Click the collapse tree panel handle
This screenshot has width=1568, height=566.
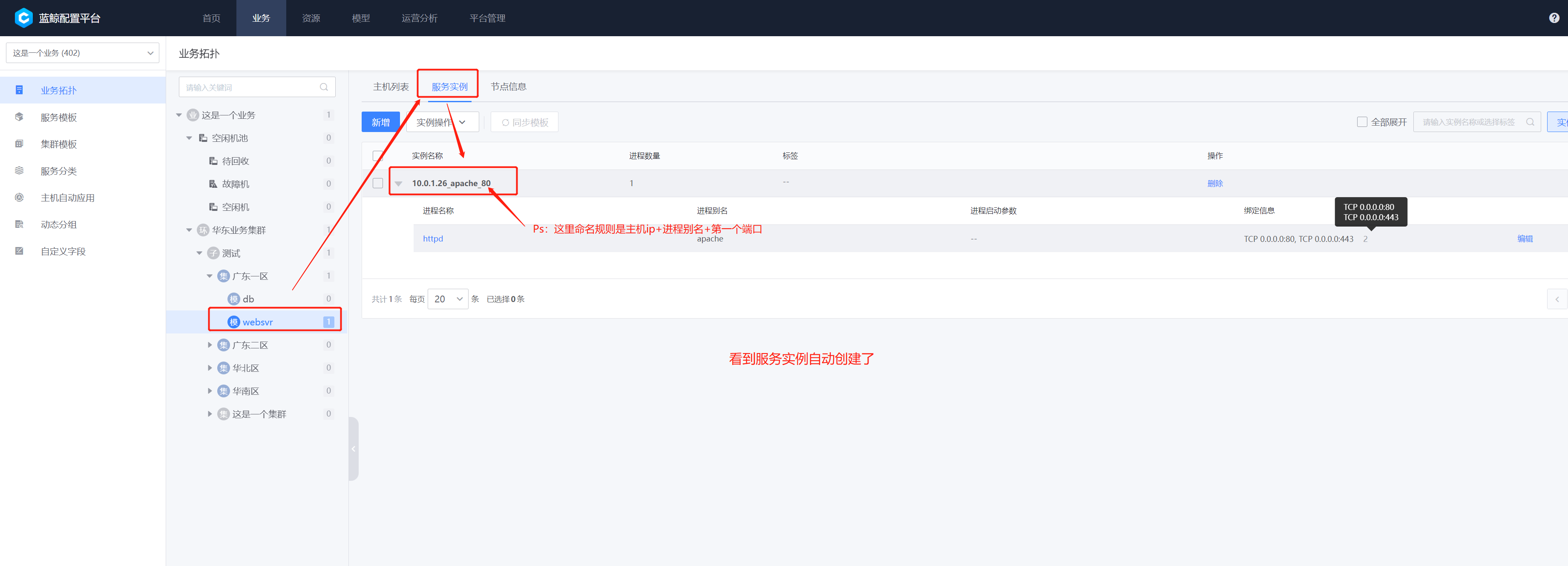[x=353, y=448]
